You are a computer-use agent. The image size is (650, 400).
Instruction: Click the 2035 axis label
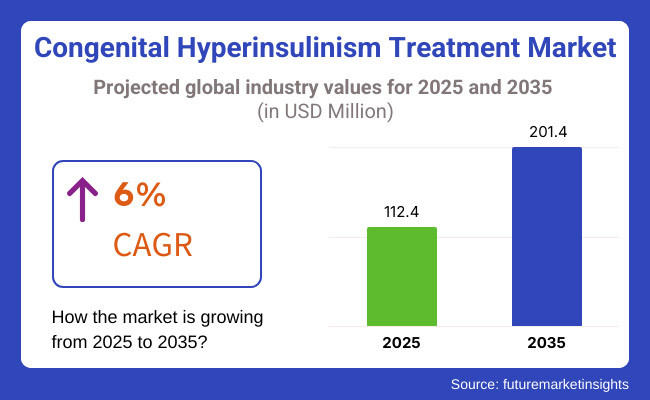[x=546, y=343]
